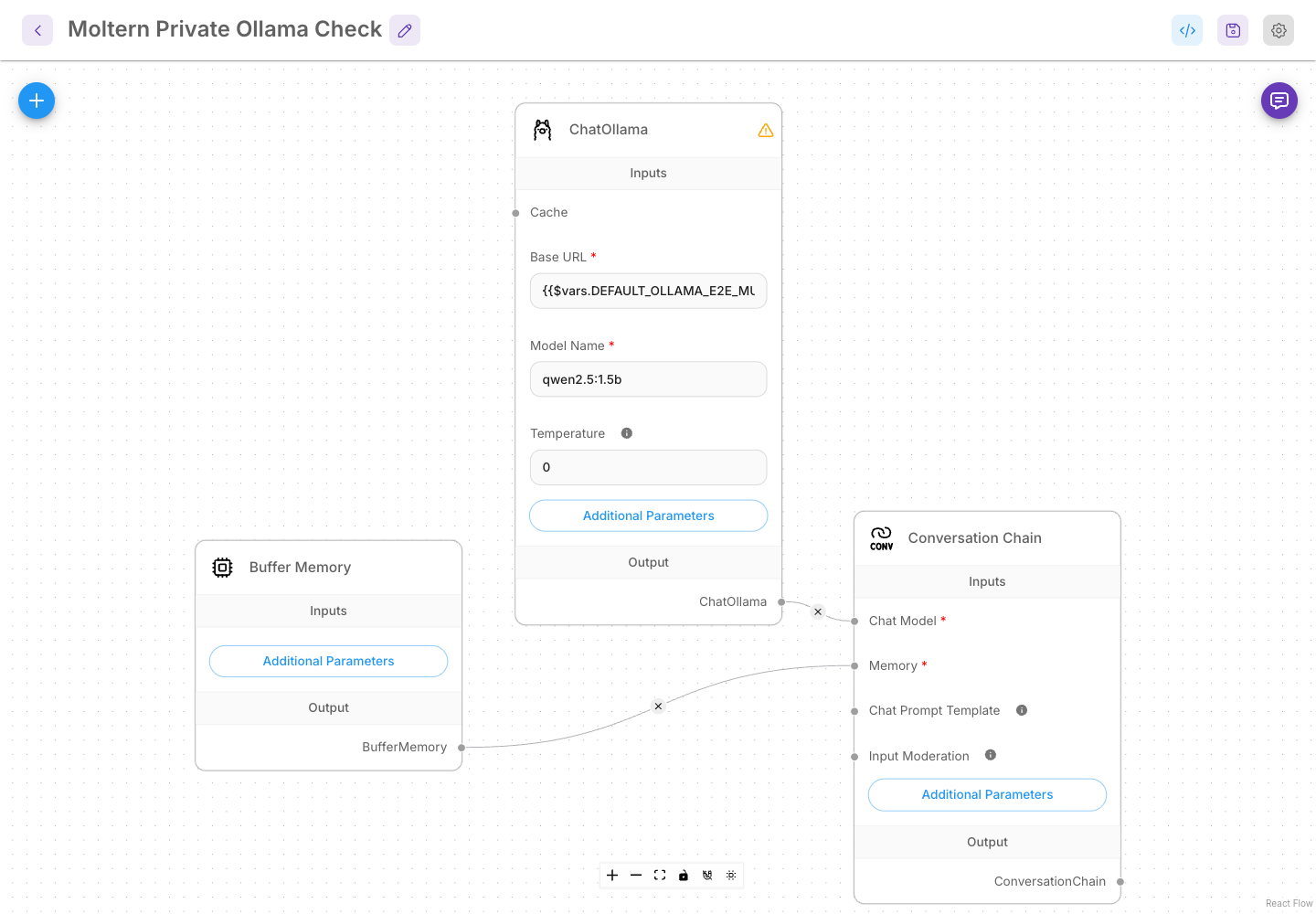Toggle snapping with magnet icon
Viewport: 1316px width, 914px height.
tap(707, 876)
